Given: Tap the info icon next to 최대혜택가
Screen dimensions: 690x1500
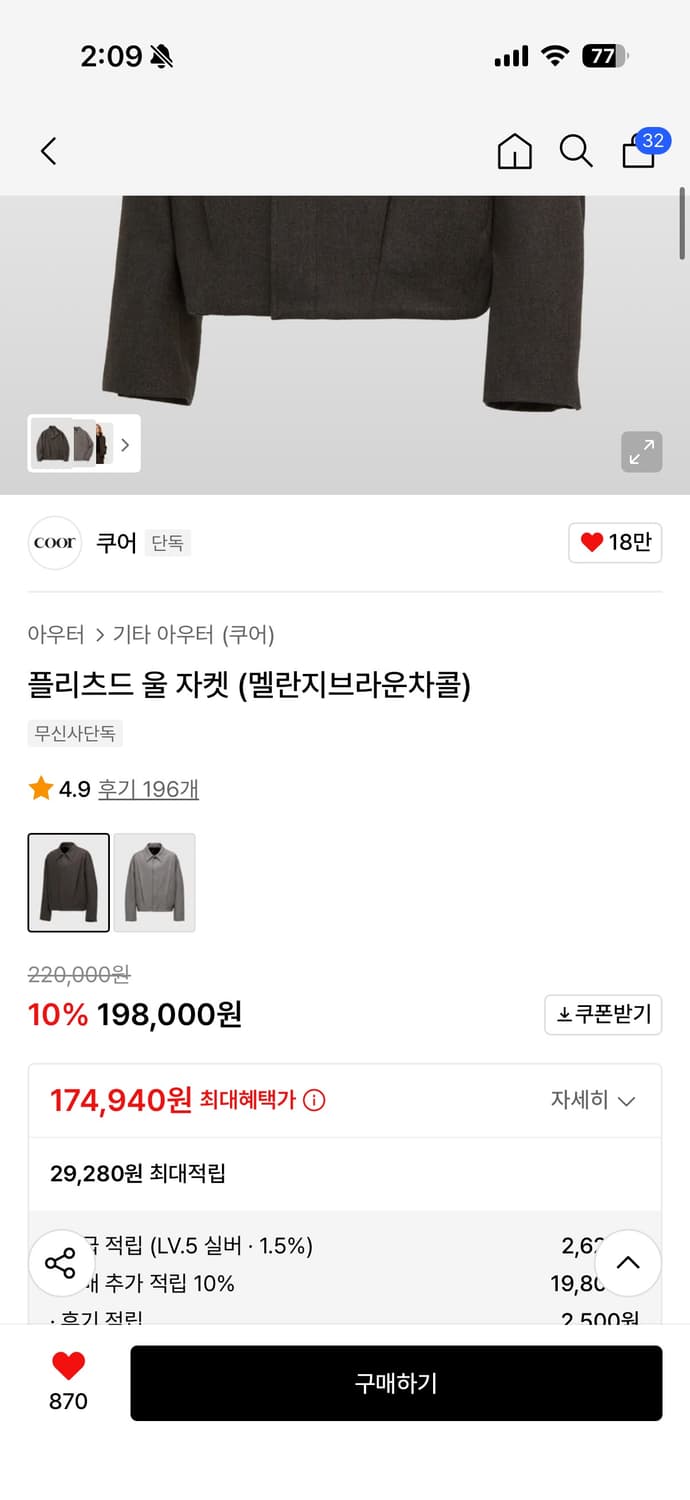Looking at the screenshot, I should point(316,1100).
